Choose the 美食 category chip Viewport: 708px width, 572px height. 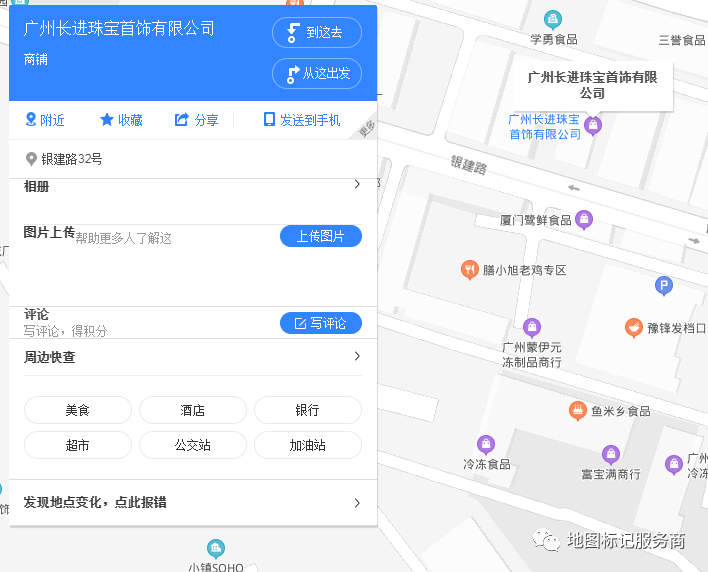pos(78,410)
